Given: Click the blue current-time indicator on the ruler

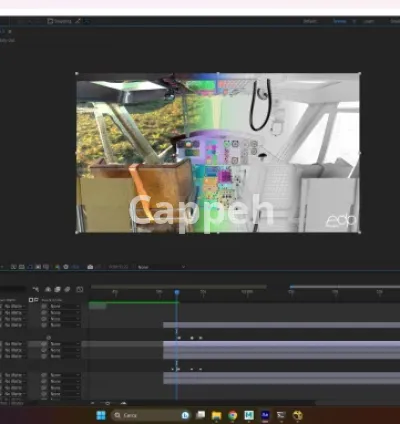Looking at the screenshot, I should tap(177, 292).
